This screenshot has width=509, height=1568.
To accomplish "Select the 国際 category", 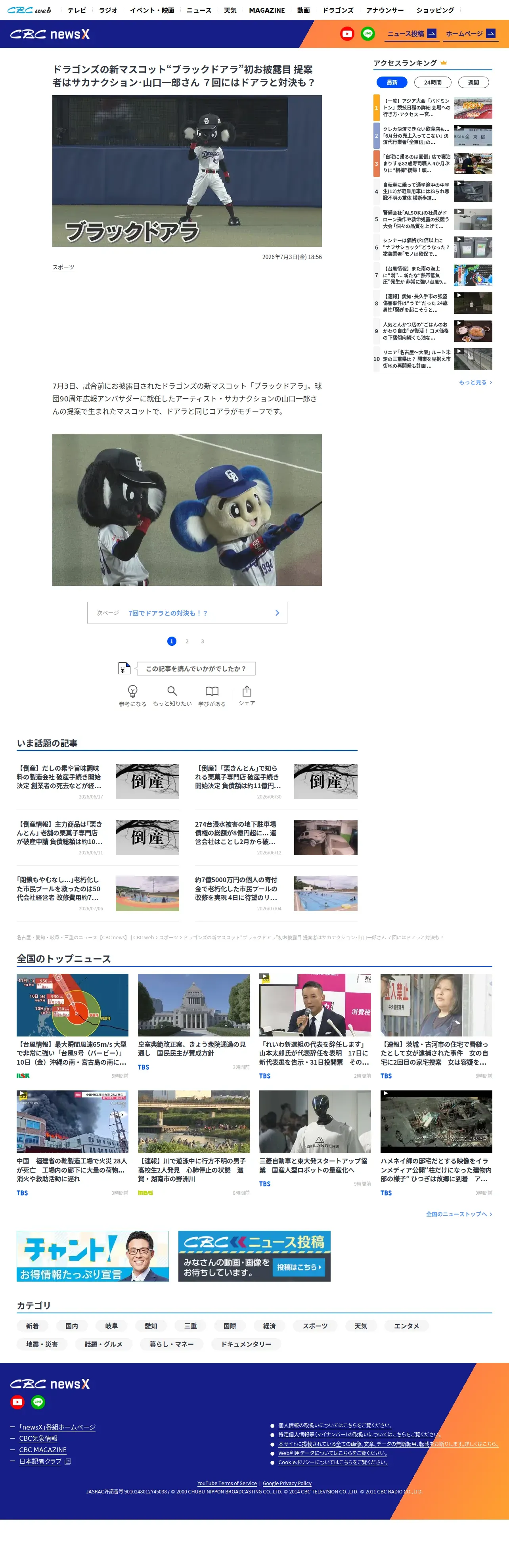I will pyautogui.click(x=230, y=1326).
